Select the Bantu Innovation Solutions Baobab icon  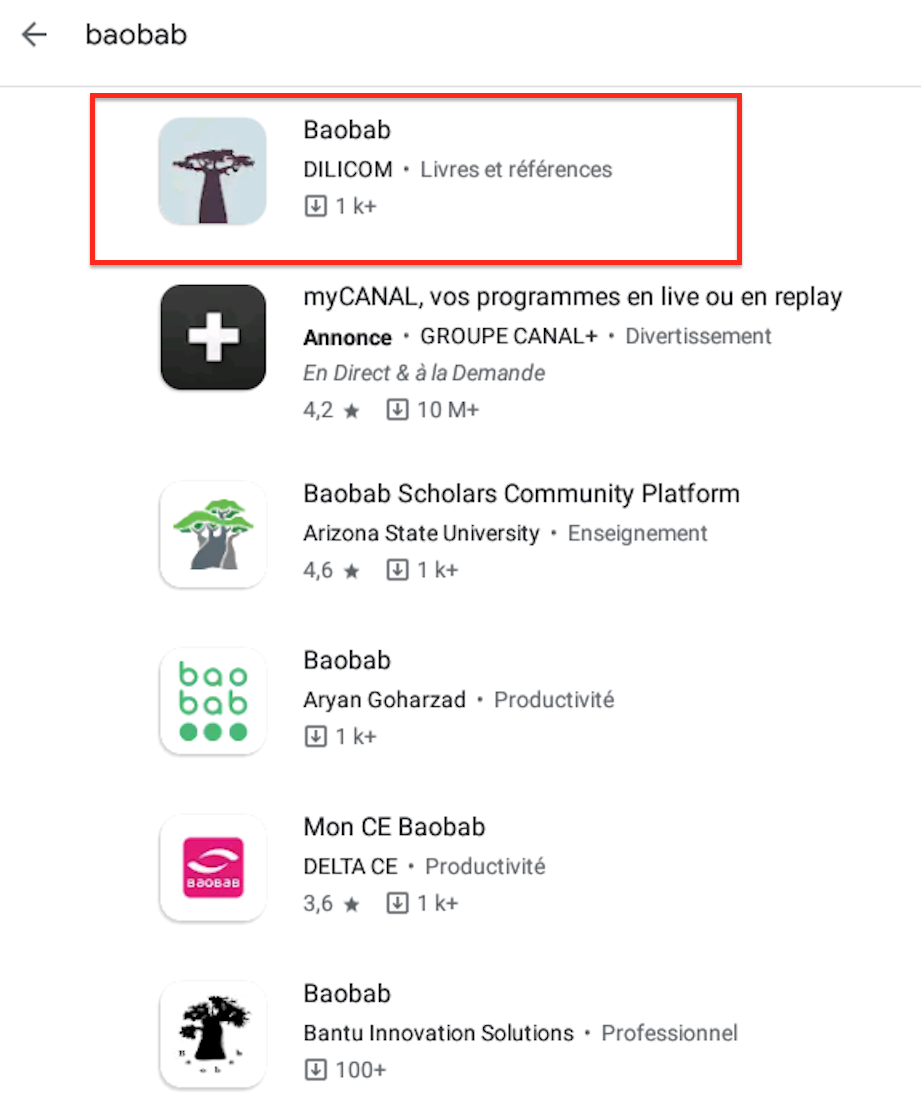(212, 1034)
